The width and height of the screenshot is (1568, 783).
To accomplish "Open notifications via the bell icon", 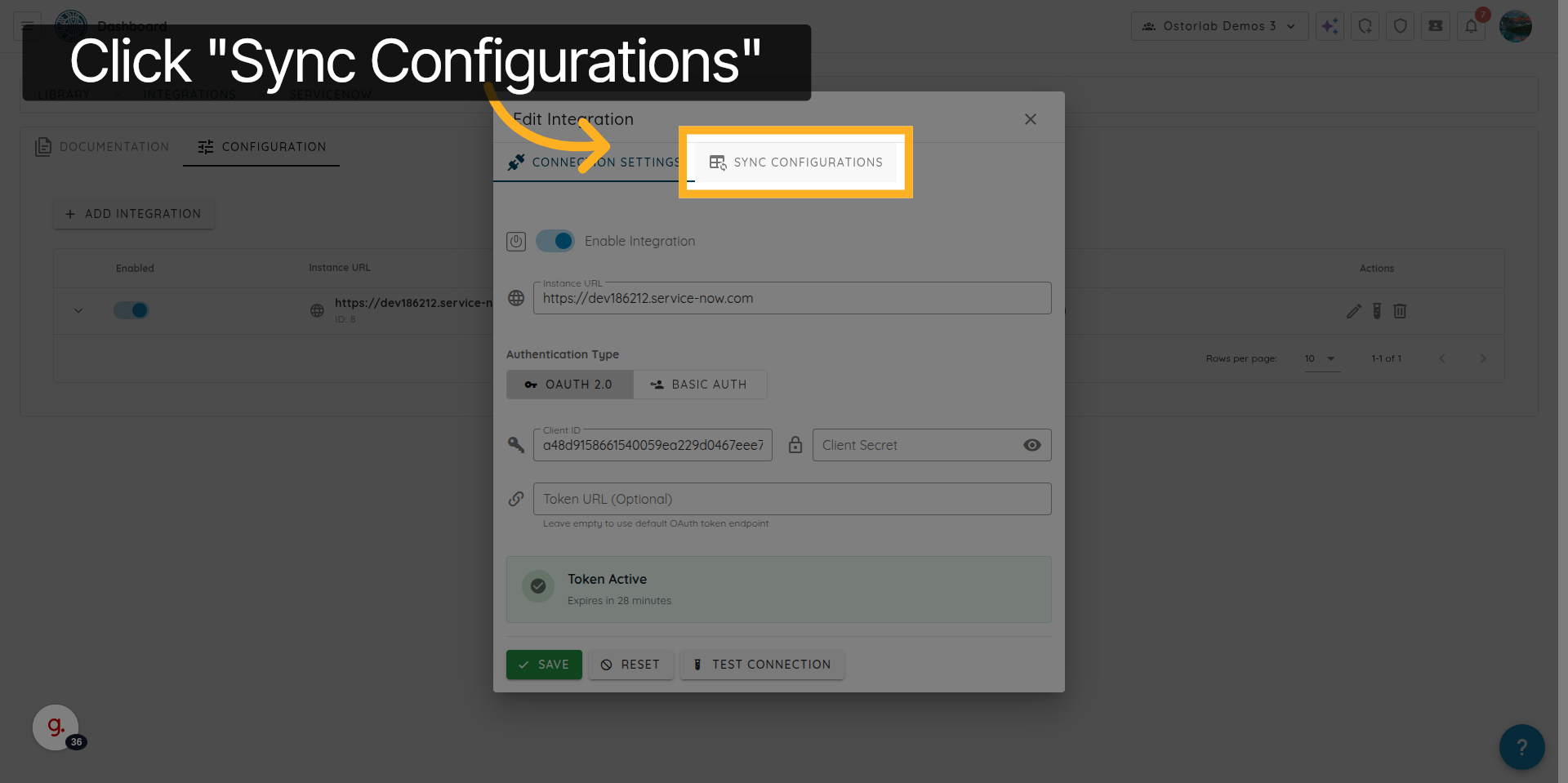I will pos(1471,25).
